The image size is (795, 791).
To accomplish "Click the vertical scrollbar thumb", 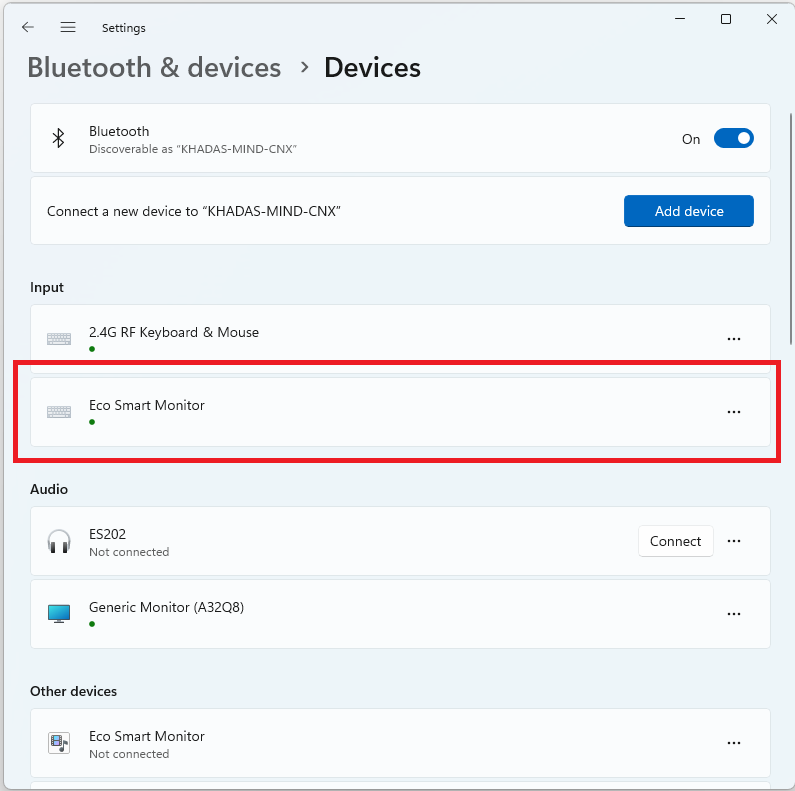I will pyautogui.click(x=790, y=229).
